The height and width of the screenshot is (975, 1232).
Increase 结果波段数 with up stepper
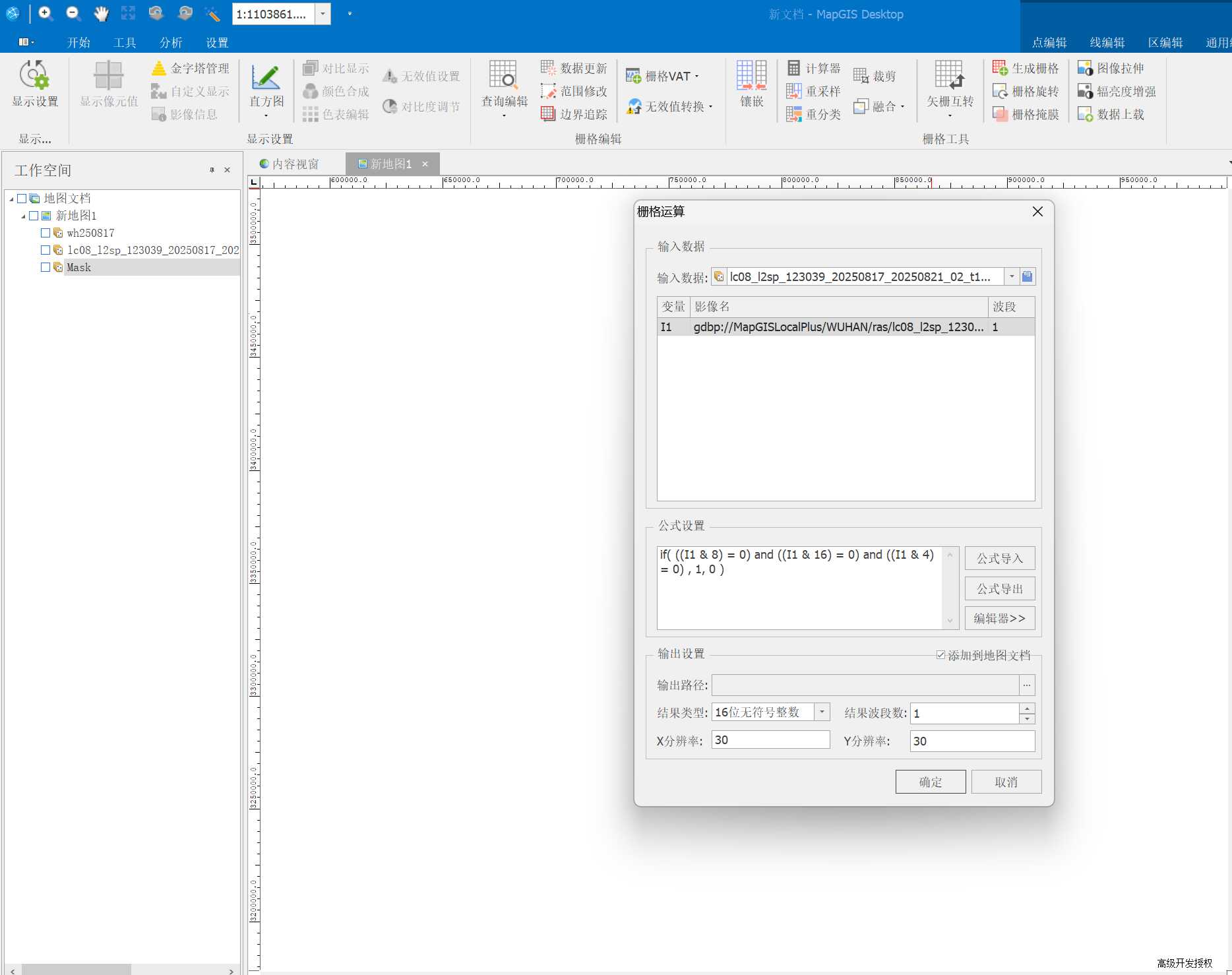[x=1027, y=708]
